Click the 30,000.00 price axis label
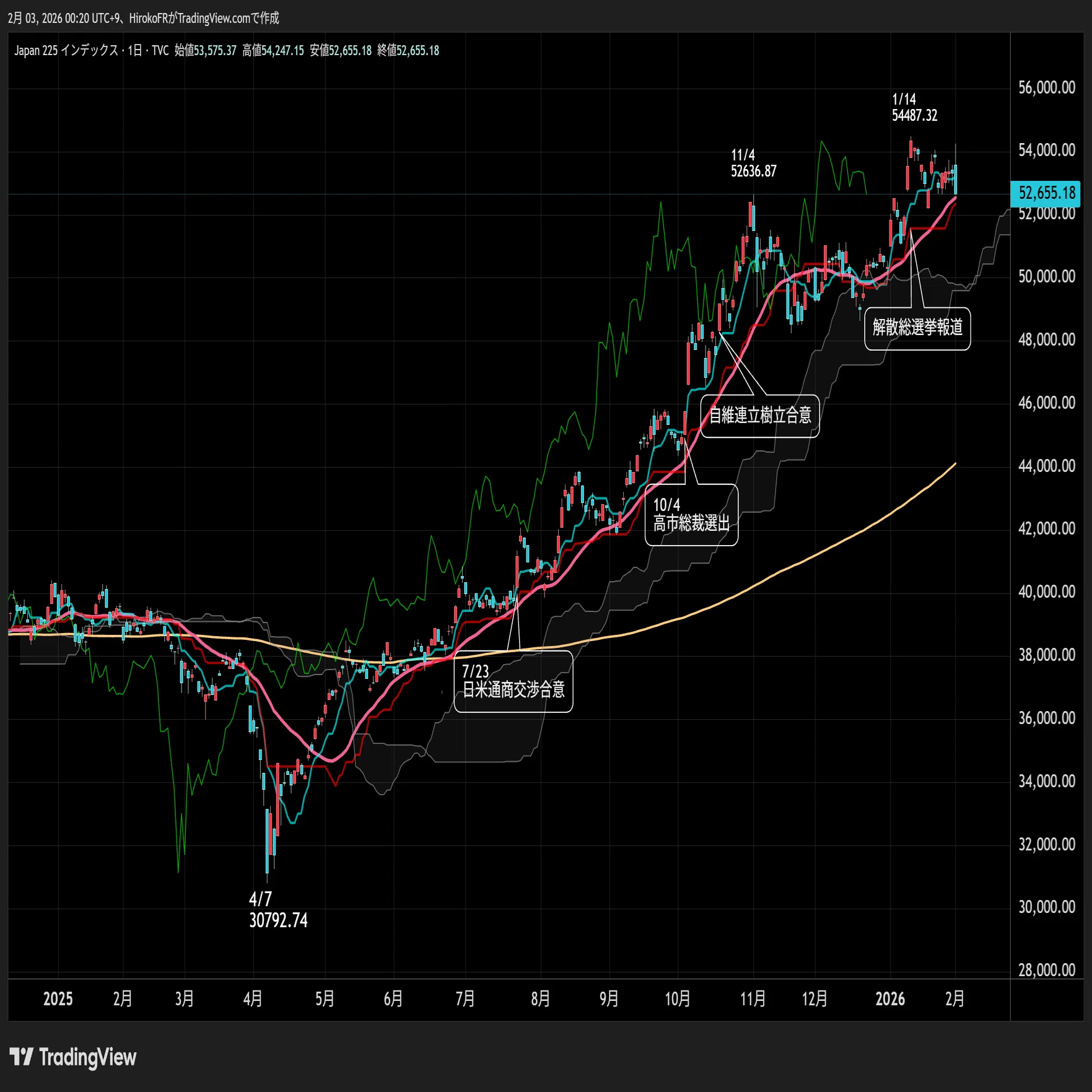The width and height of the screenshot is (1092, 1092). (x=1047, y=907)
